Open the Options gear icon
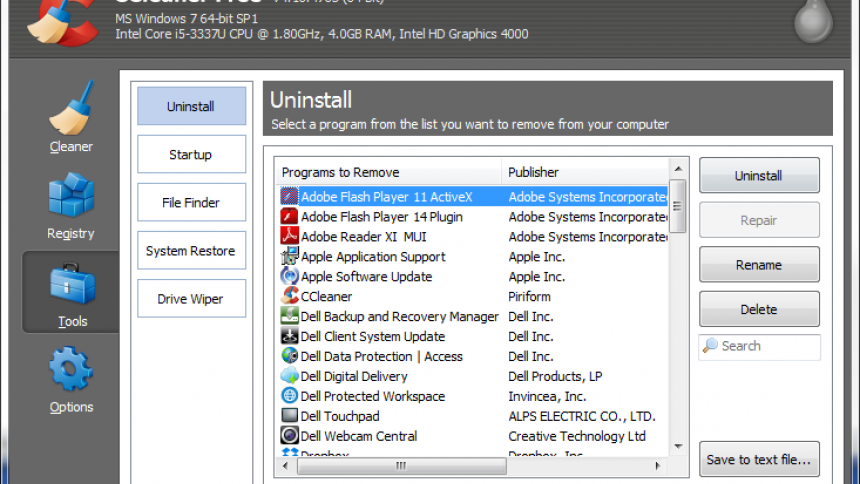This screenshot has width=860, height=484. click(71, 369)
